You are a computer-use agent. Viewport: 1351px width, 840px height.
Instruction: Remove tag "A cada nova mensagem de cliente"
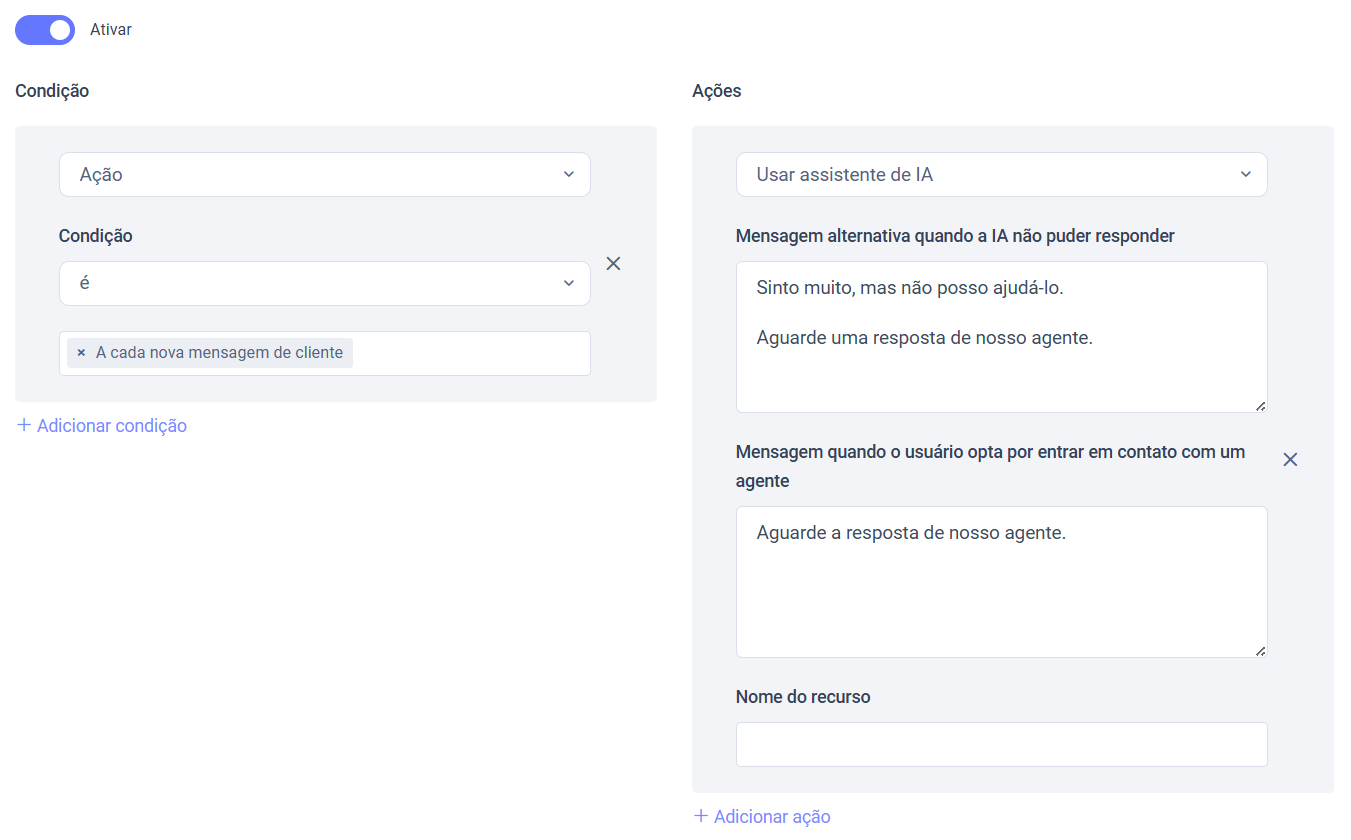[x=81, y=353]
